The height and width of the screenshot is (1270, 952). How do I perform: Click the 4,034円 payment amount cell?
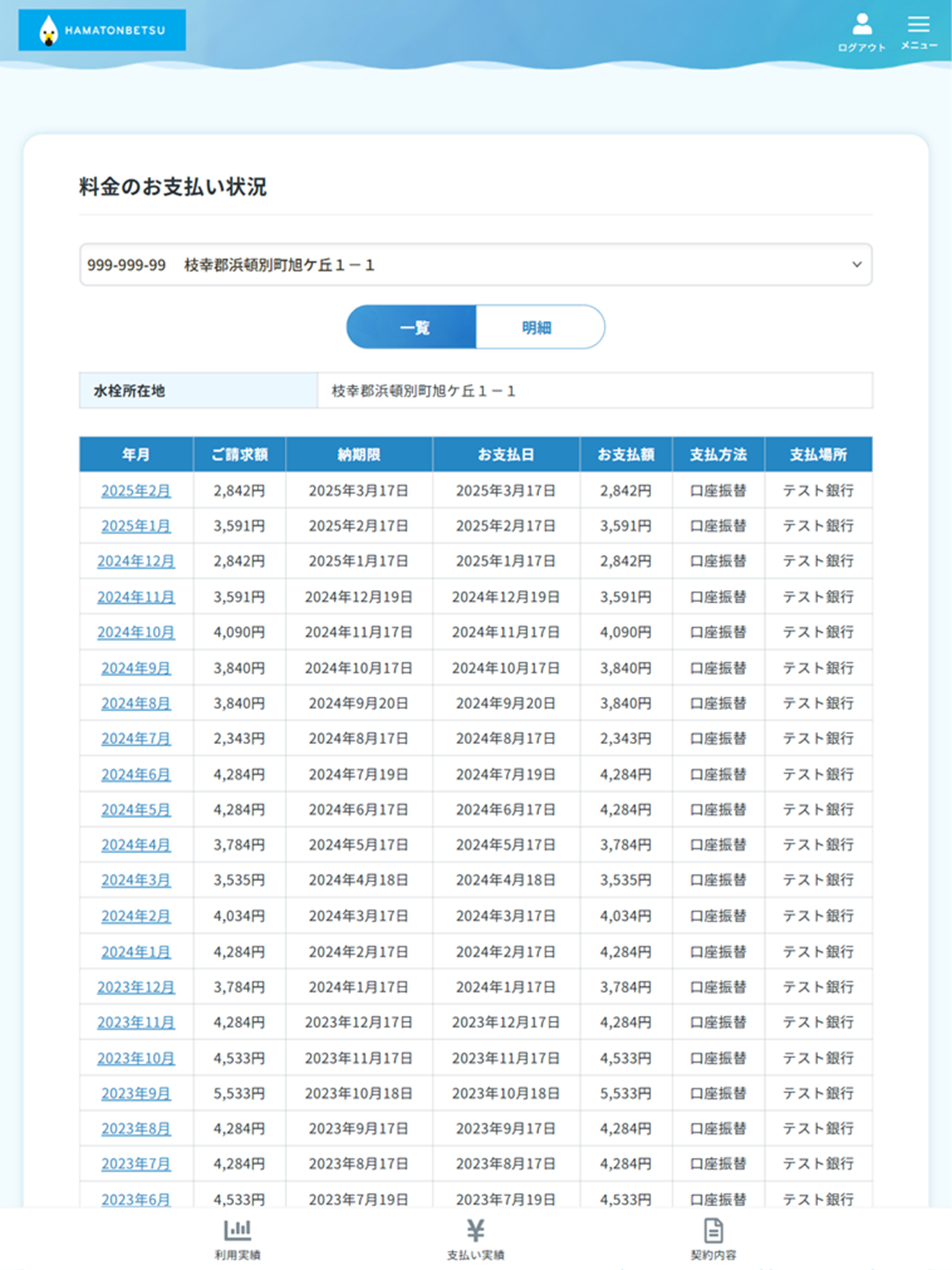tap(626, 916)
